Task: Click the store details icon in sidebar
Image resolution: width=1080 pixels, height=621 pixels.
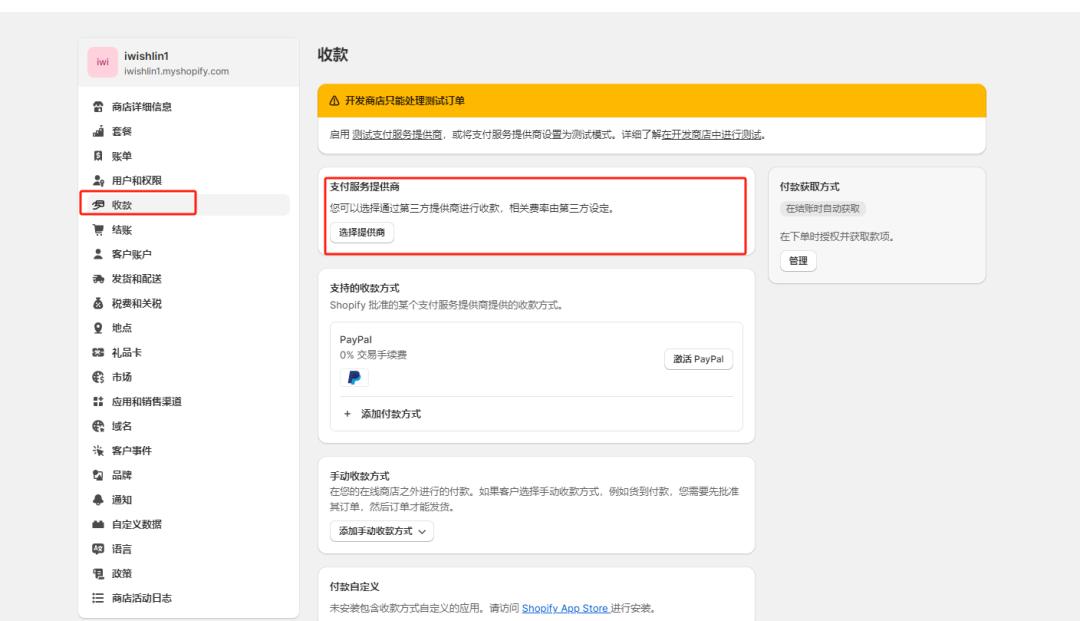Action: [98, 107]
